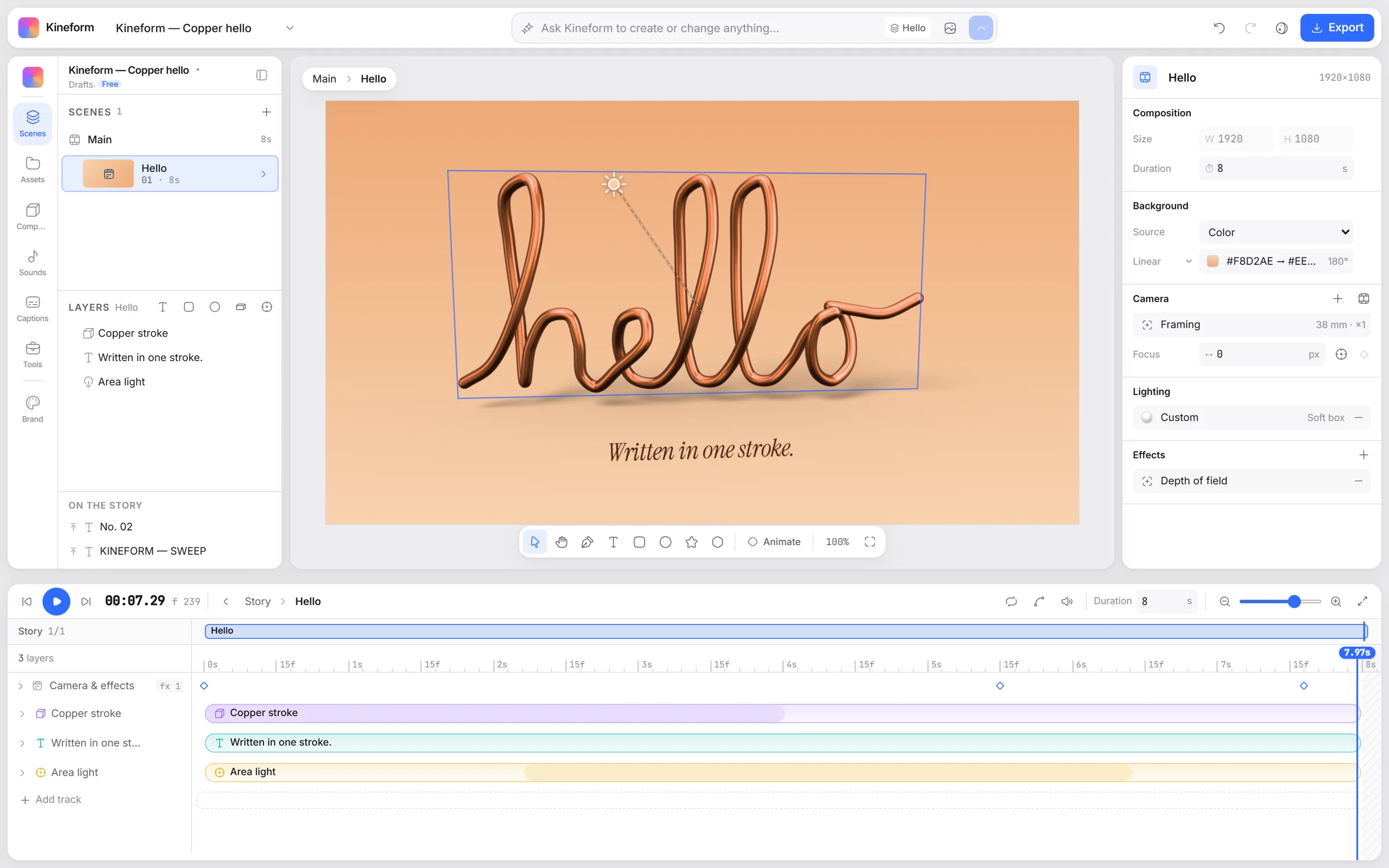Select the Hand pan tool
The width and height of the screenshot is (1389, 868).
tap(561, 542)
